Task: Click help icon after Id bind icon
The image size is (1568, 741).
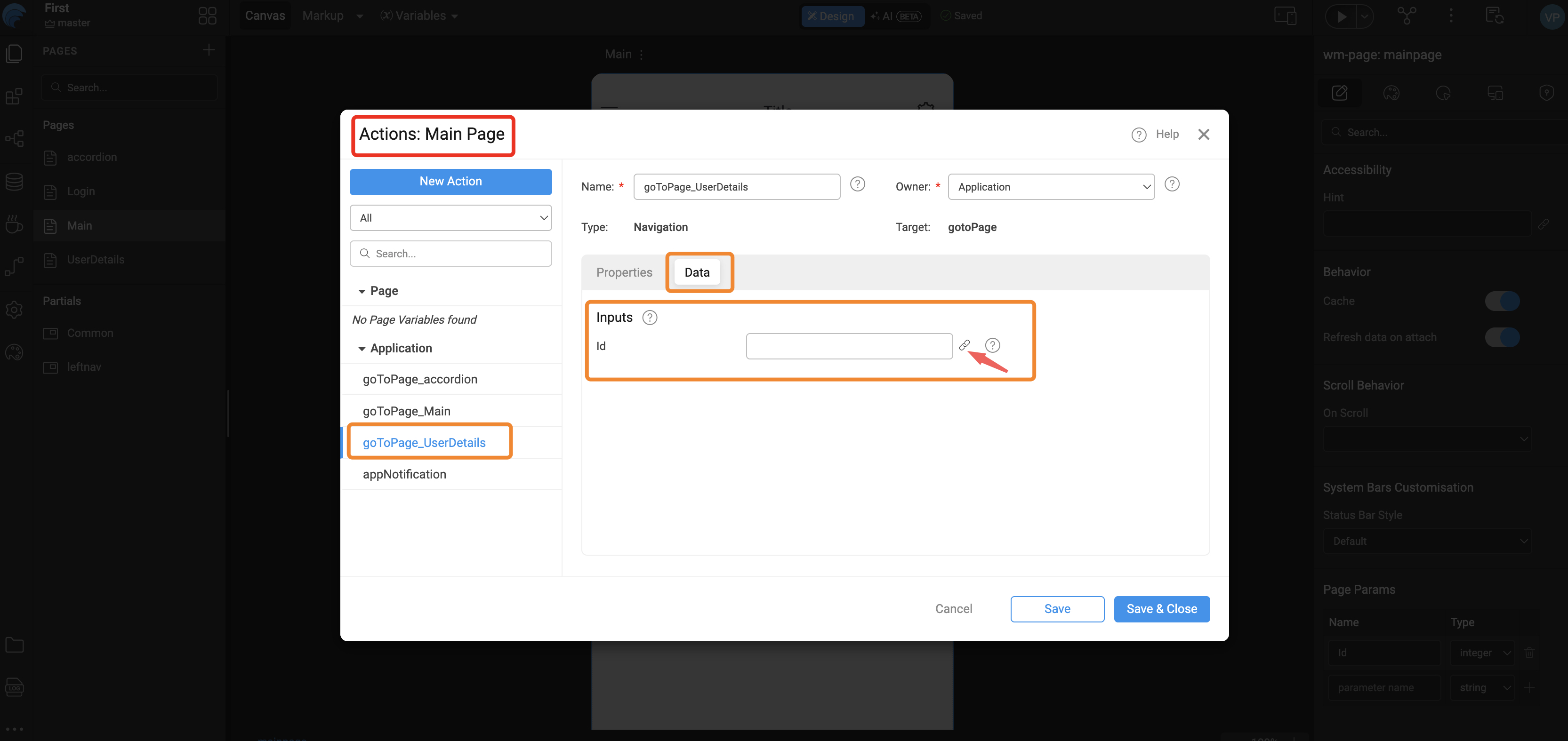Action: (x=992, y=345)
